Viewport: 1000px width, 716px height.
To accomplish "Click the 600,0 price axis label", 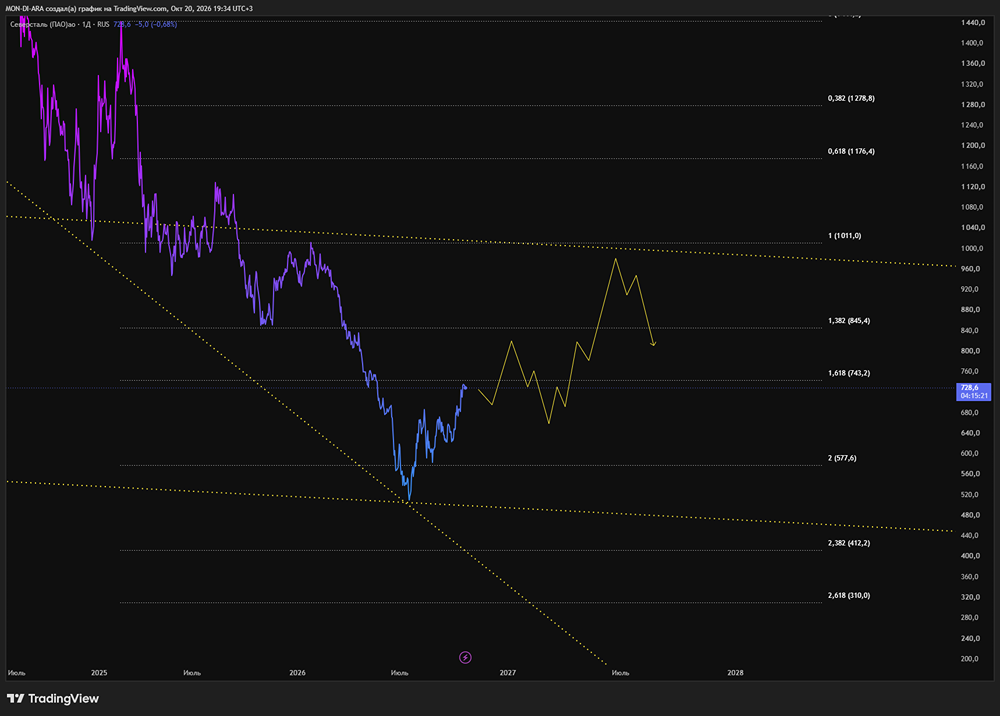I will 970,453.
